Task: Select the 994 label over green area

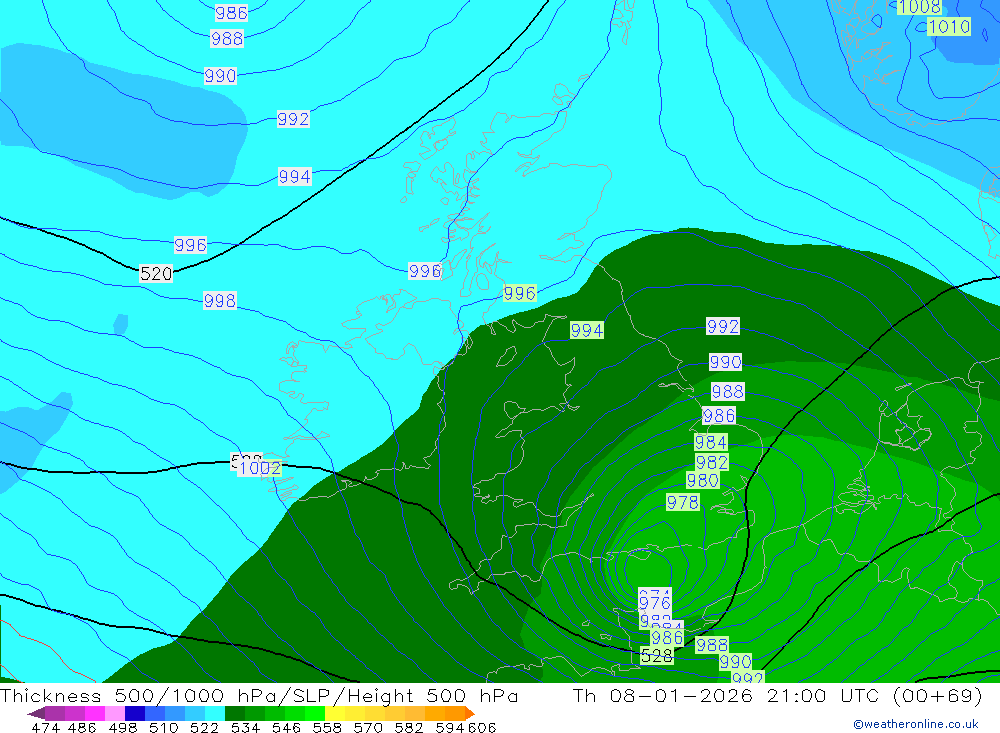Action: [587, 330]
